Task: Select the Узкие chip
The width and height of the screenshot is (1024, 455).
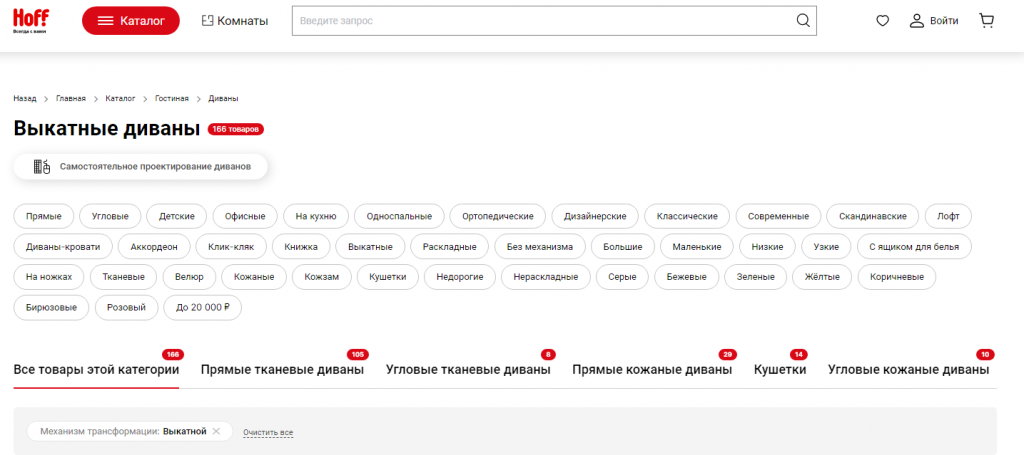Action: 826,247
